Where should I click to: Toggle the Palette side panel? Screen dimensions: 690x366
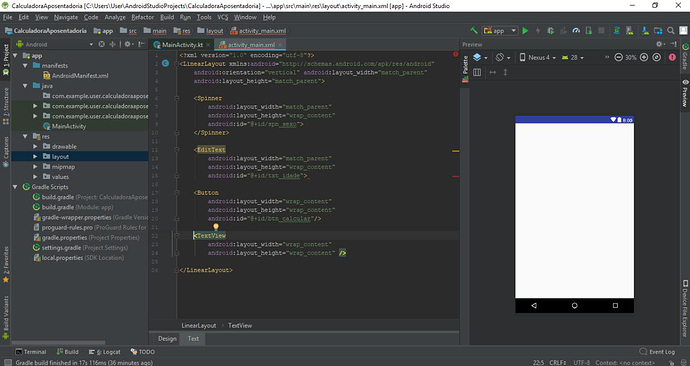465,68
